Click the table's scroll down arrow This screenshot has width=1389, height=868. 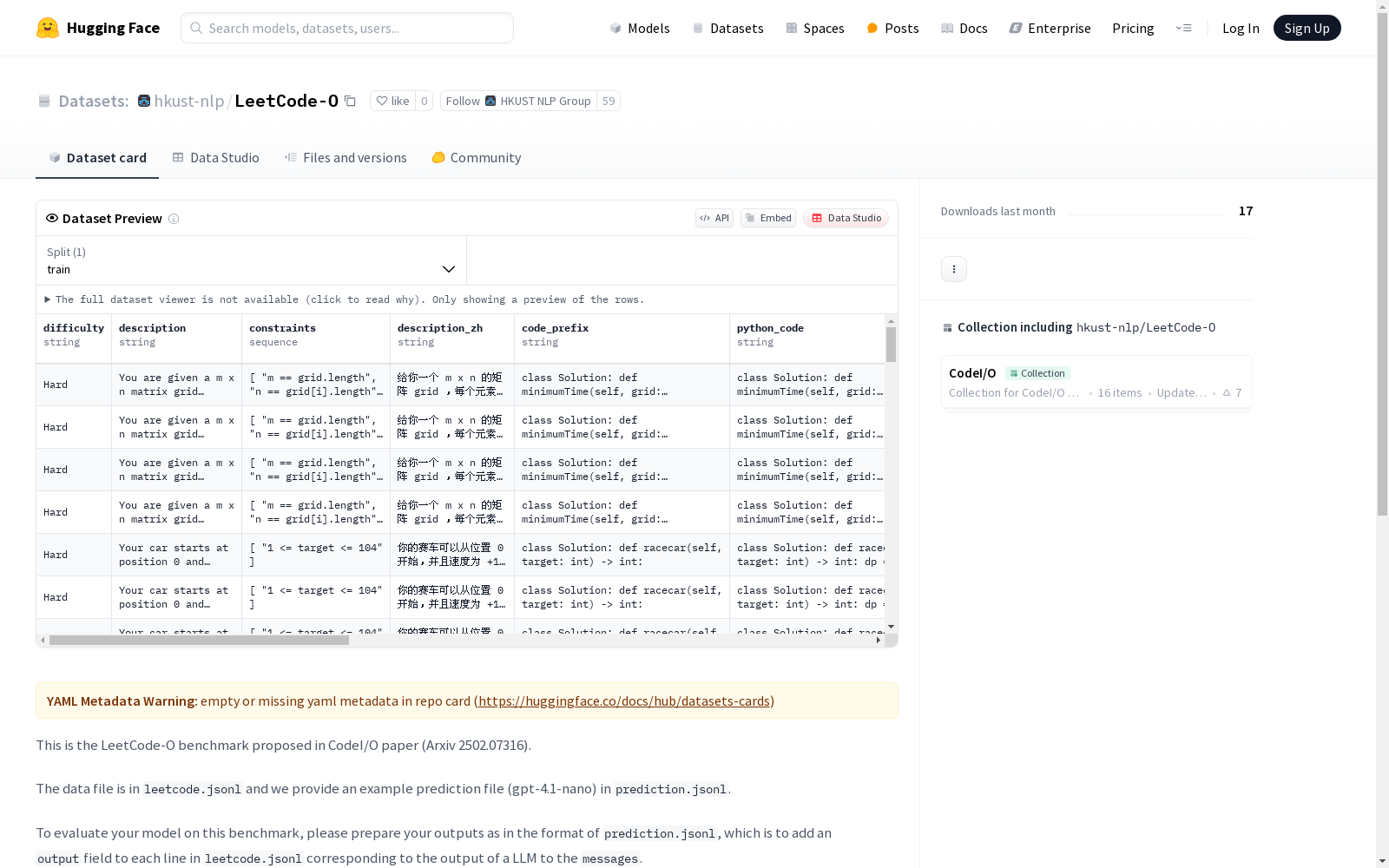click(891, 627)
